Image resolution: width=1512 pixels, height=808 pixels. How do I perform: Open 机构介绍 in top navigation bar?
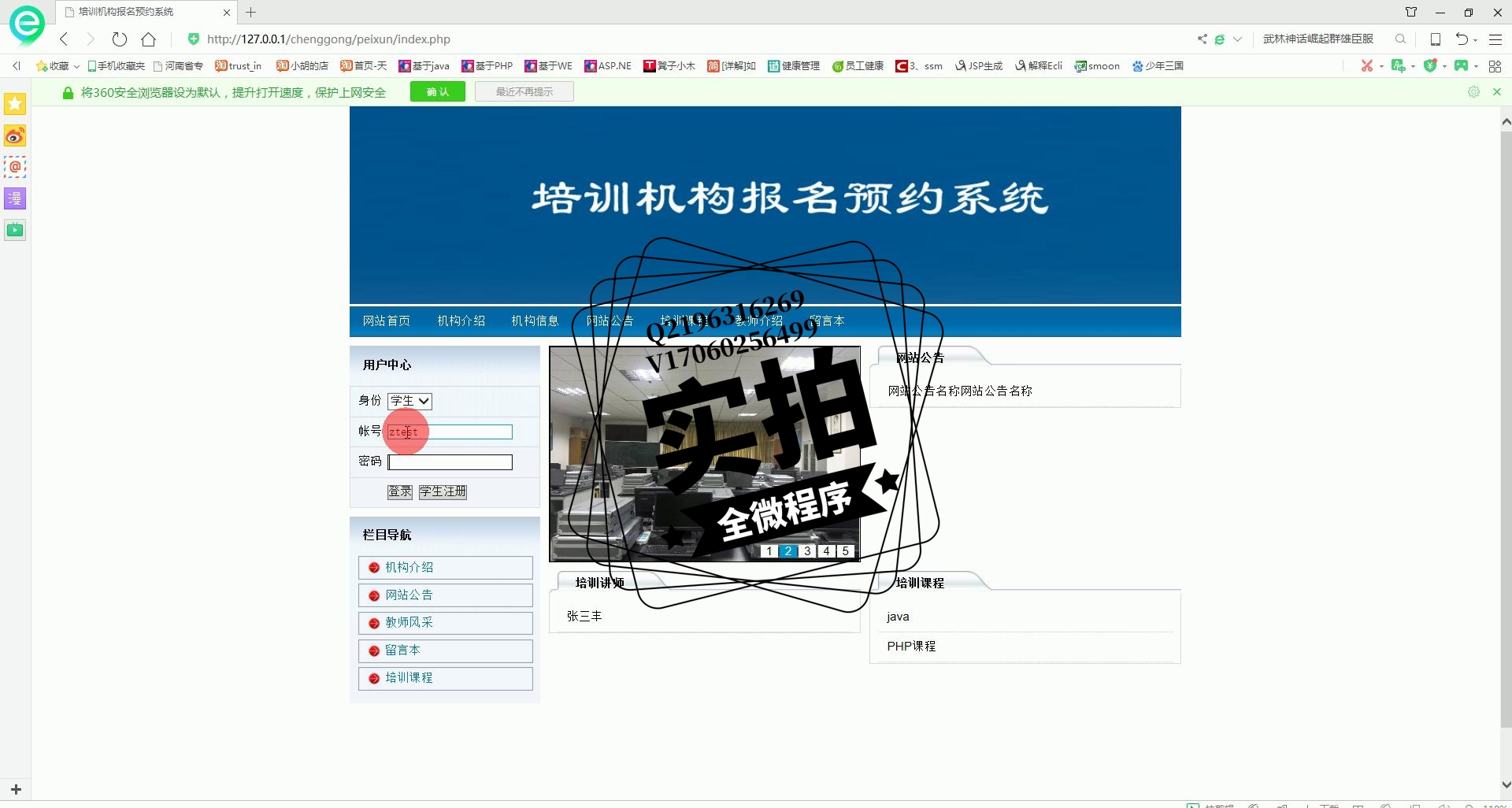pyautogui.click(x=461, y=321)
